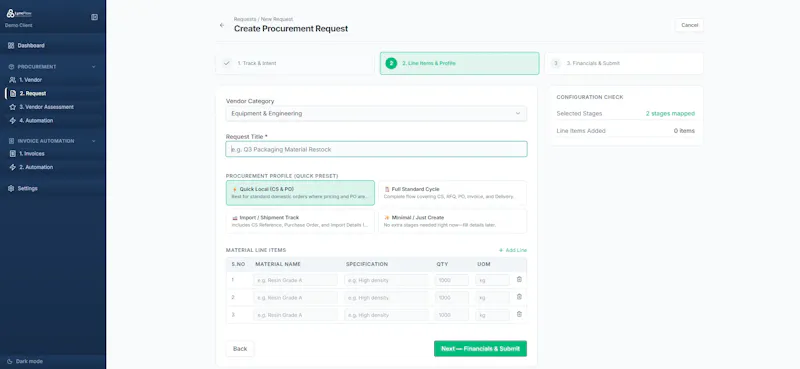Click the Qty field in row 2
Viewport: 800px width, 369px height.
[x=452, y=298]
